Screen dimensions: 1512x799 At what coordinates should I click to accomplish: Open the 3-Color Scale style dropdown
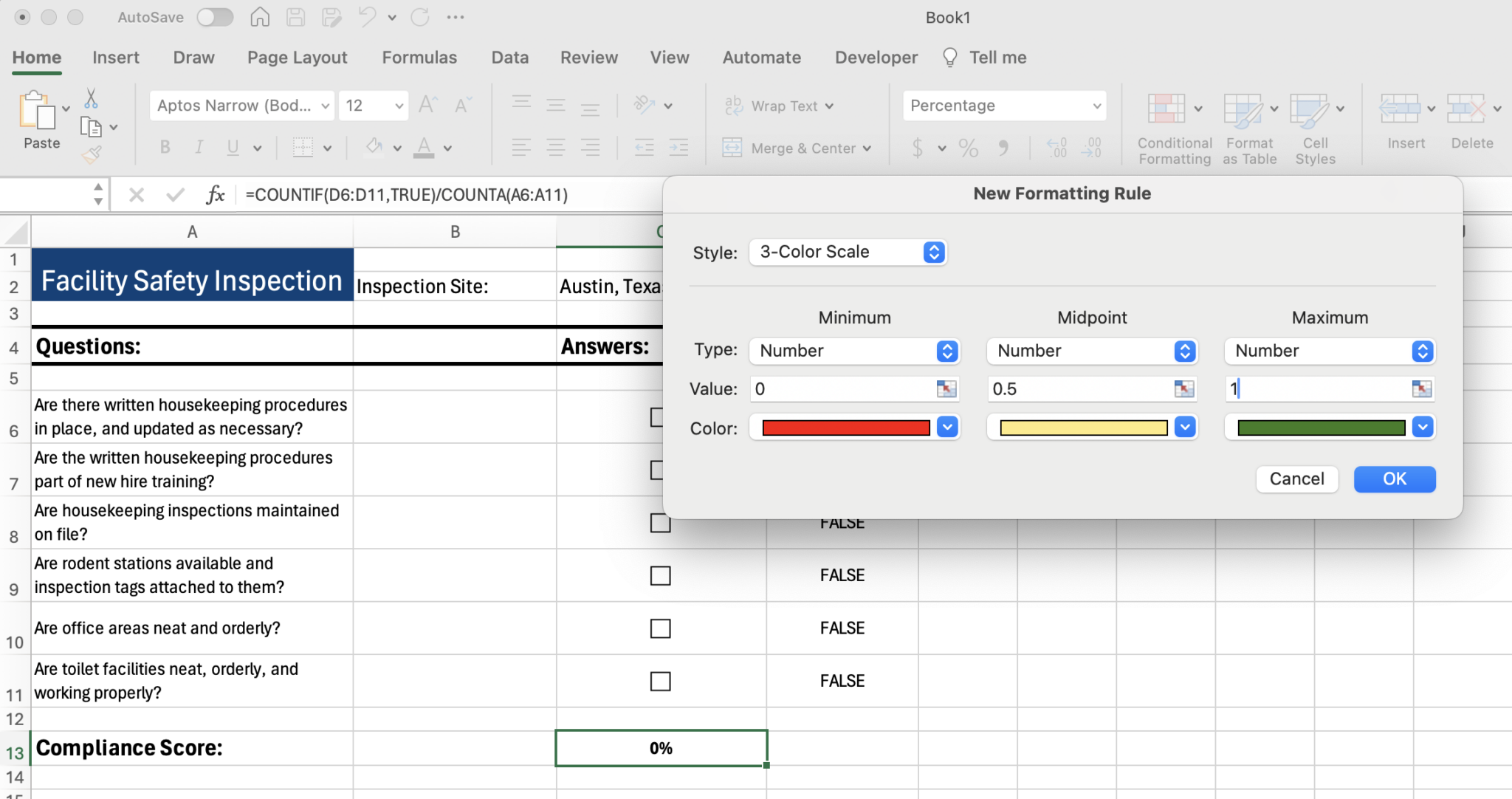click(932, 252)
